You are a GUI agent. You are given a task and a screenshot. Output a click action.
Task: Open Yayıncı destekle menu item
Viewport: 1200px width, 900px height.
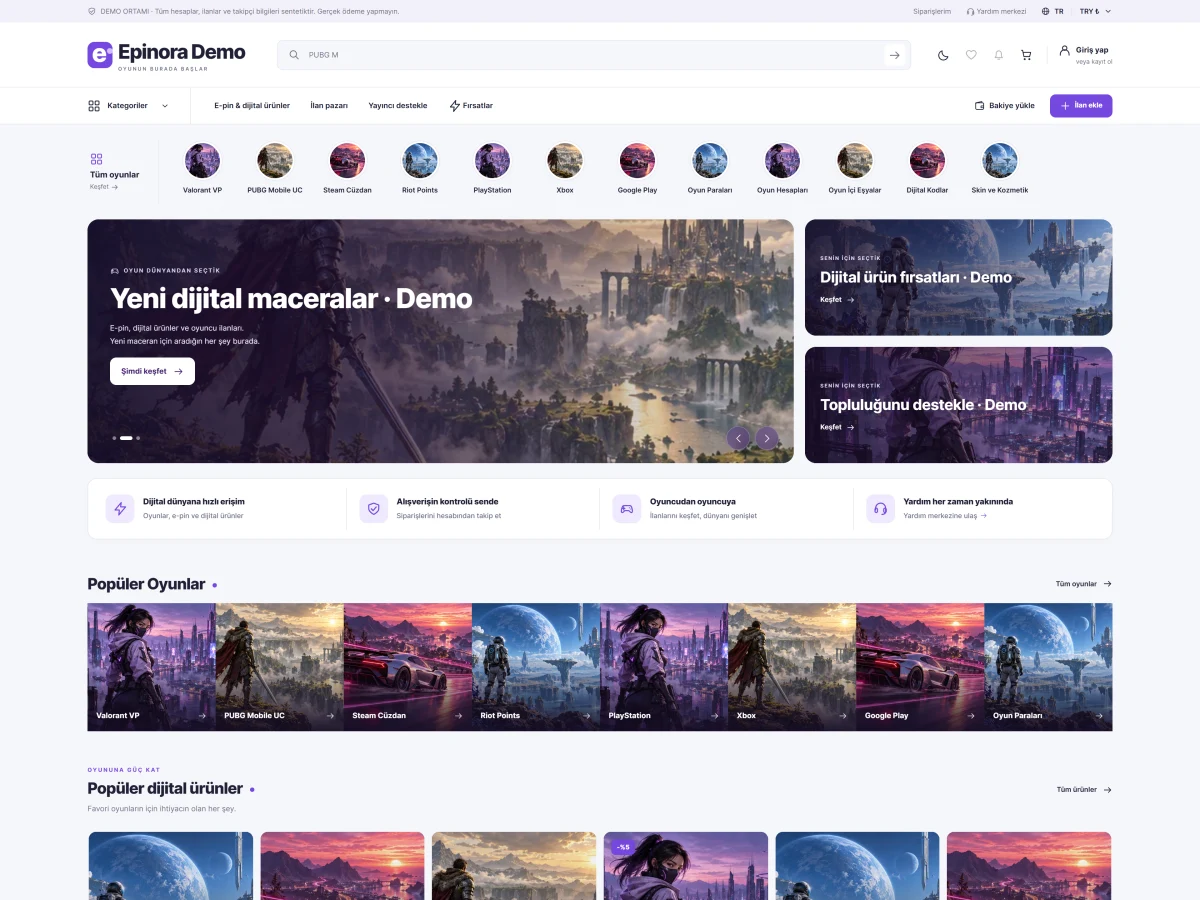tap(398, 106)
